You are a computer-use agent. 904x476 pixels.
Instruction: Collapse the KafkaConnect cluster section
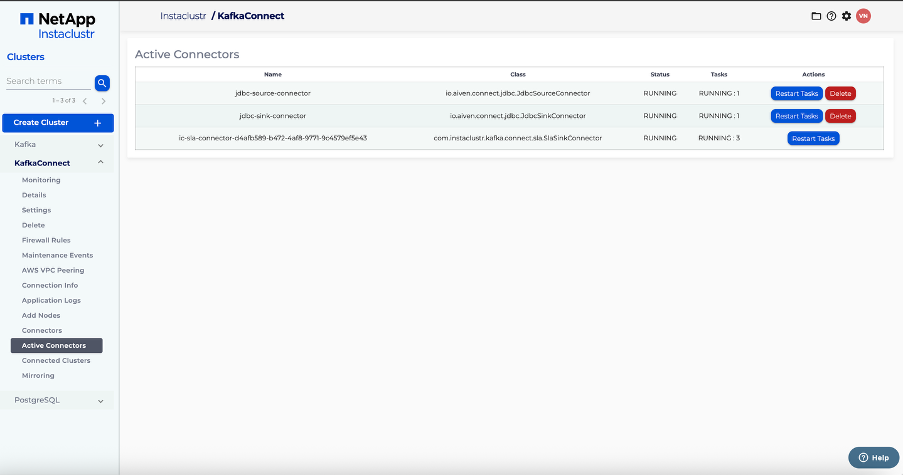coord(100,162)
